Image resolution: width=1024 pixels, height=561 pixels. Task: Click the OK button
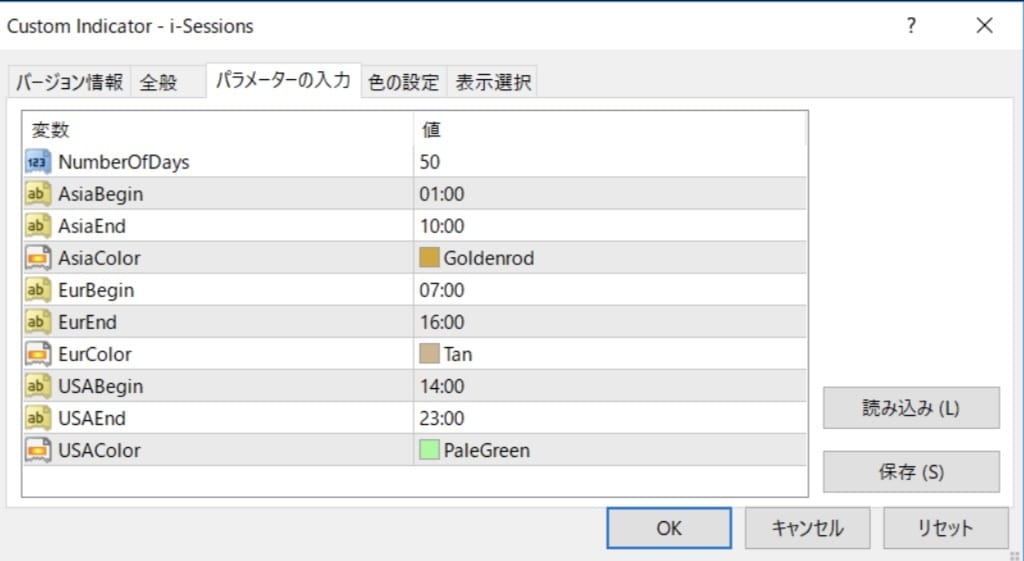pos(669,528)
